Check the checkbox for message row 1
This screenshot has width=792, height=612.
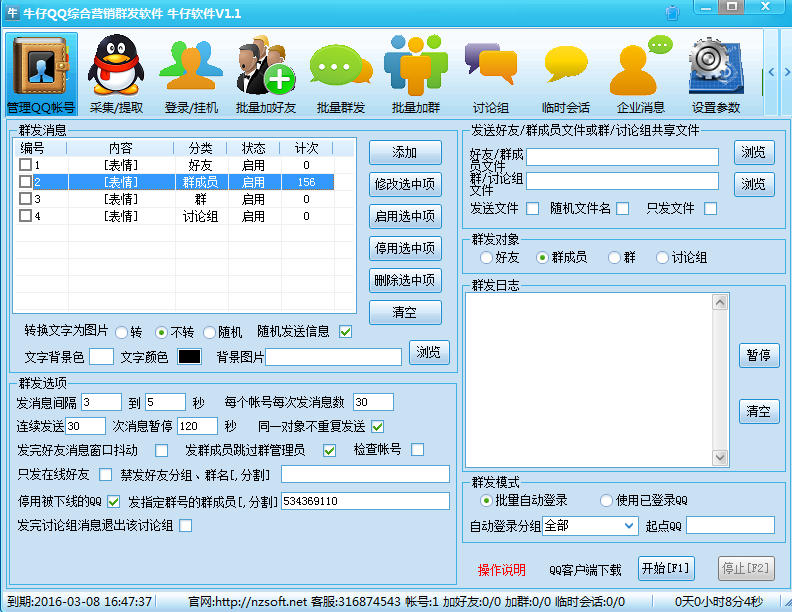[25, 165]
